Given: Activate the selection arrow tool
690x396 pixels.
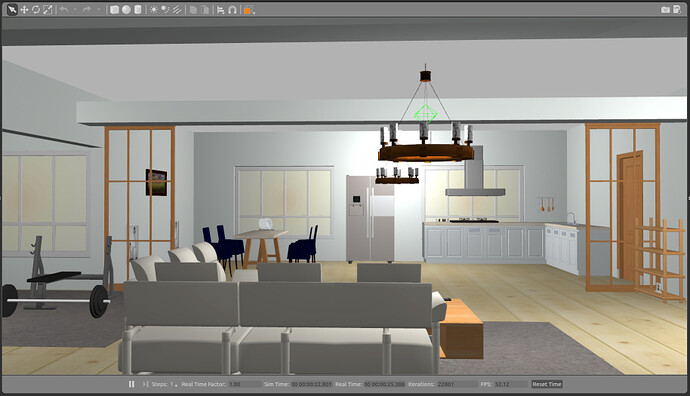Looking at the screenshot, I should pyautogui.click(x=12, y=10).
